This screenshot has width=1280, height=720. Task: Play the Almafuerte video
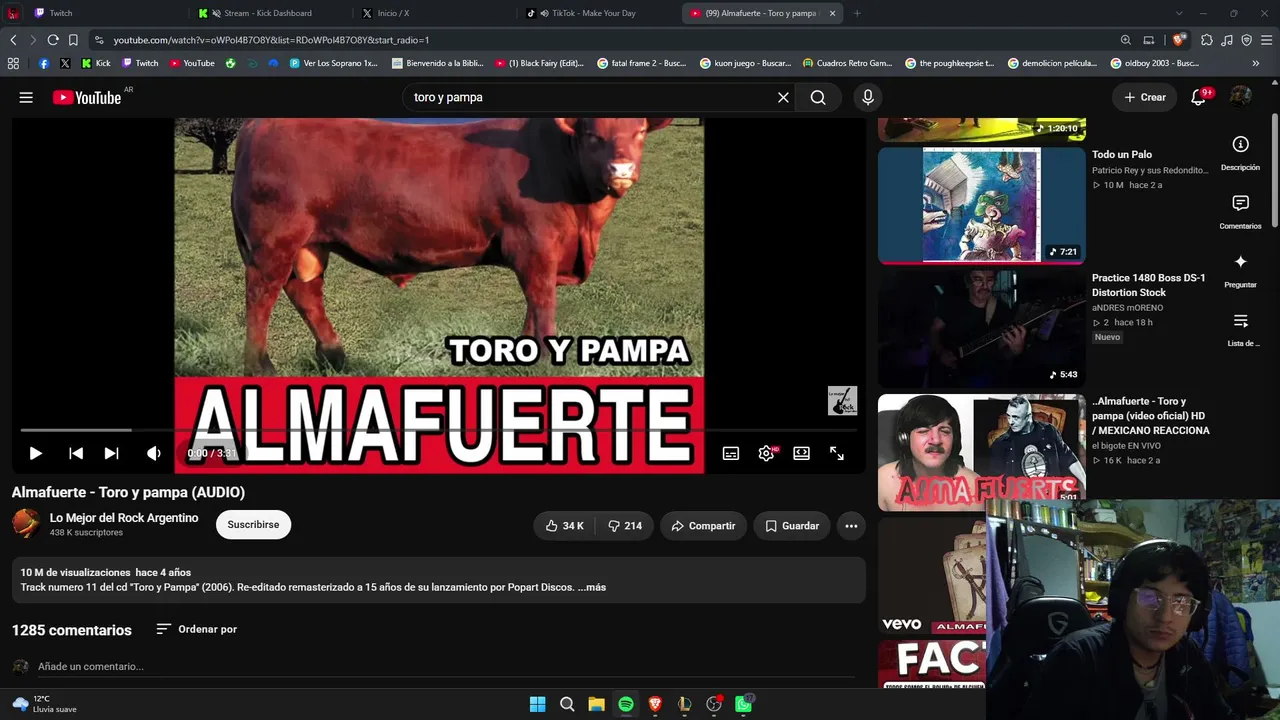coord(35,453)
